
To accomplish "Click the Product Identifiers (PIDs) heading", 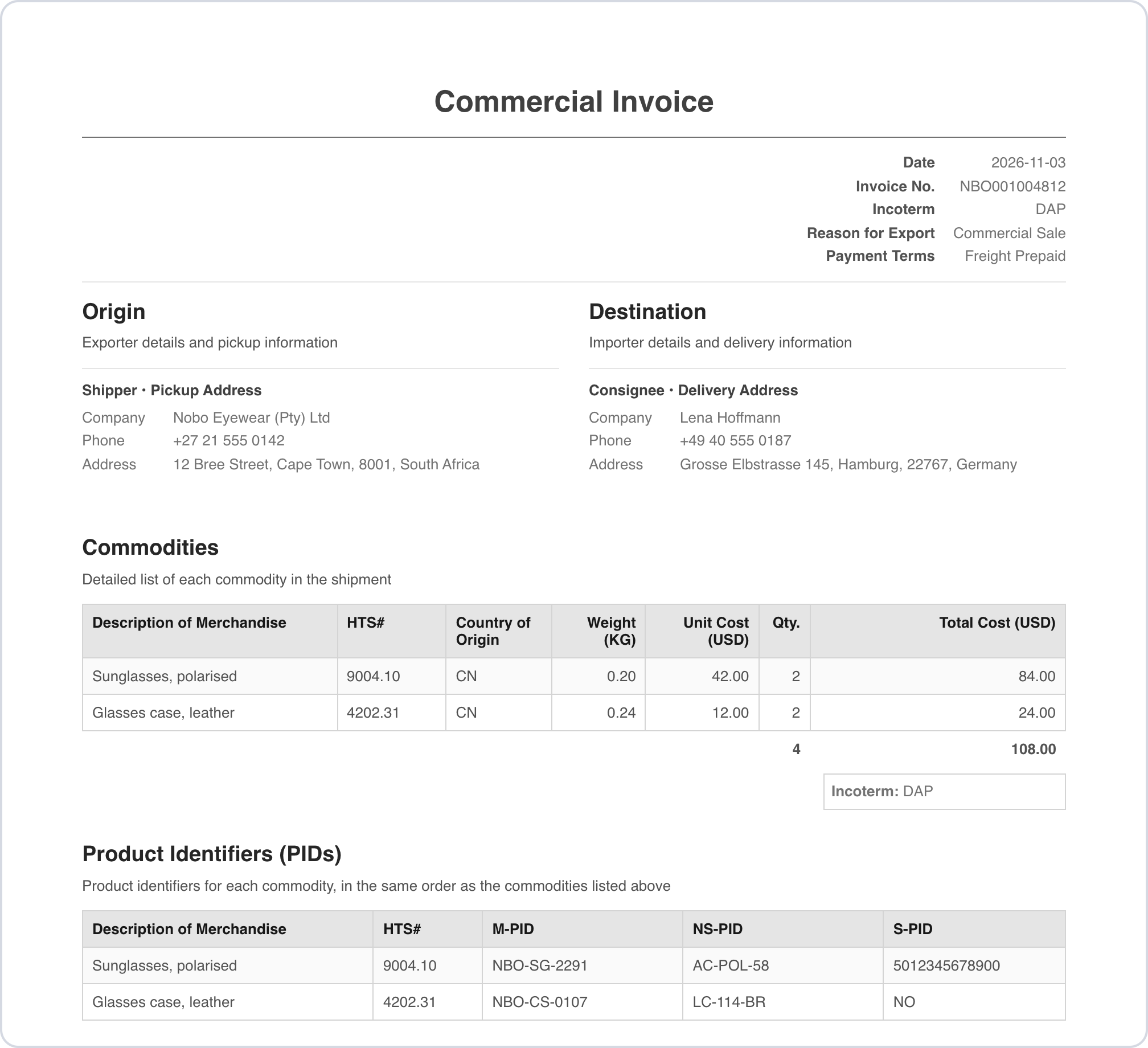I will point(212,854).
